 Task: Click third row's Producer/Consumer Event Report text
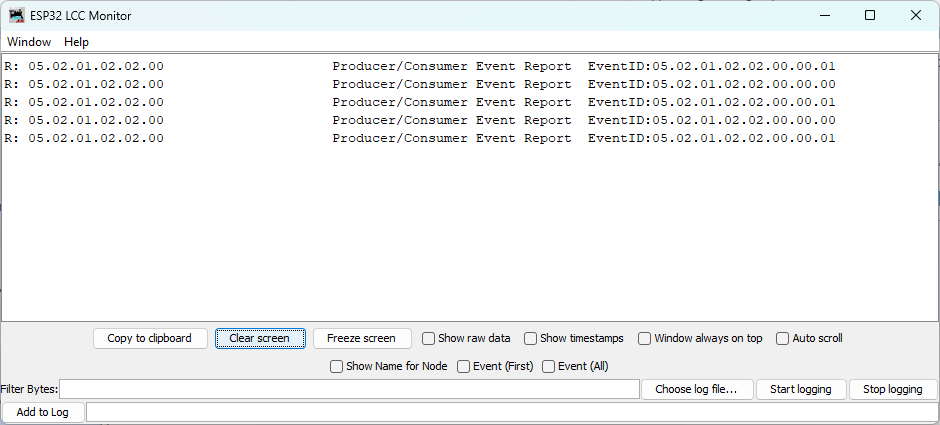[452, 103]
